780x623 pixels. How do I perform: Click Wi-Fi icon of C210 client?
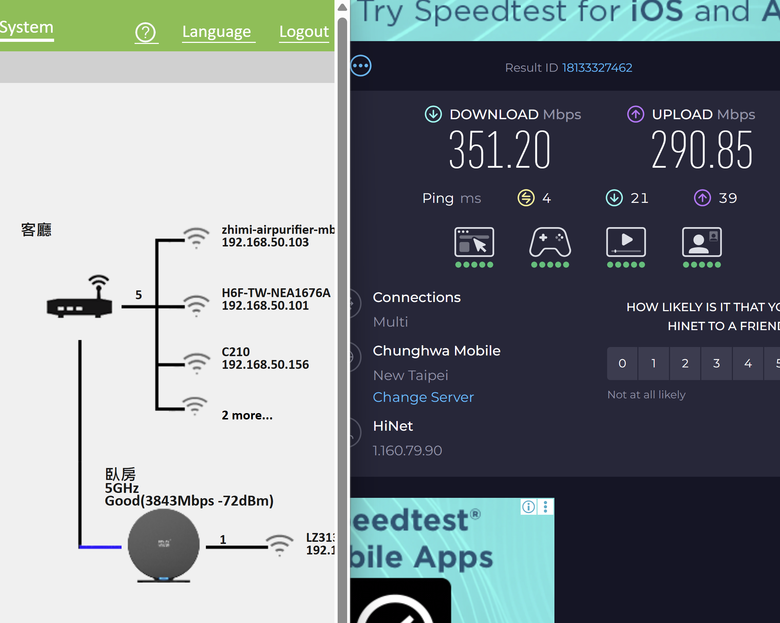pos(196,363)
